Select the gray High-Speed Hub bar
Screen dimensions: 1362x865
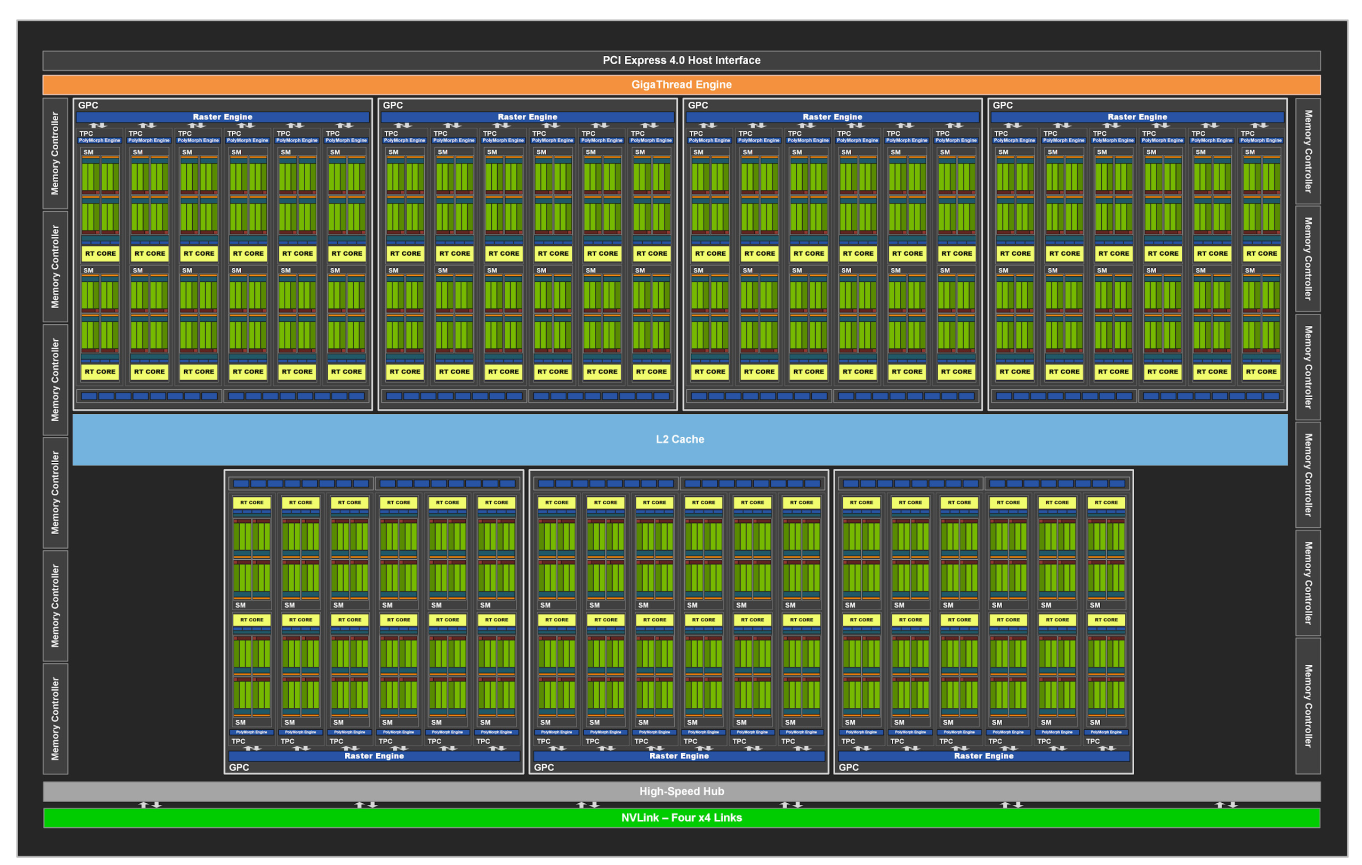point(681,792)
